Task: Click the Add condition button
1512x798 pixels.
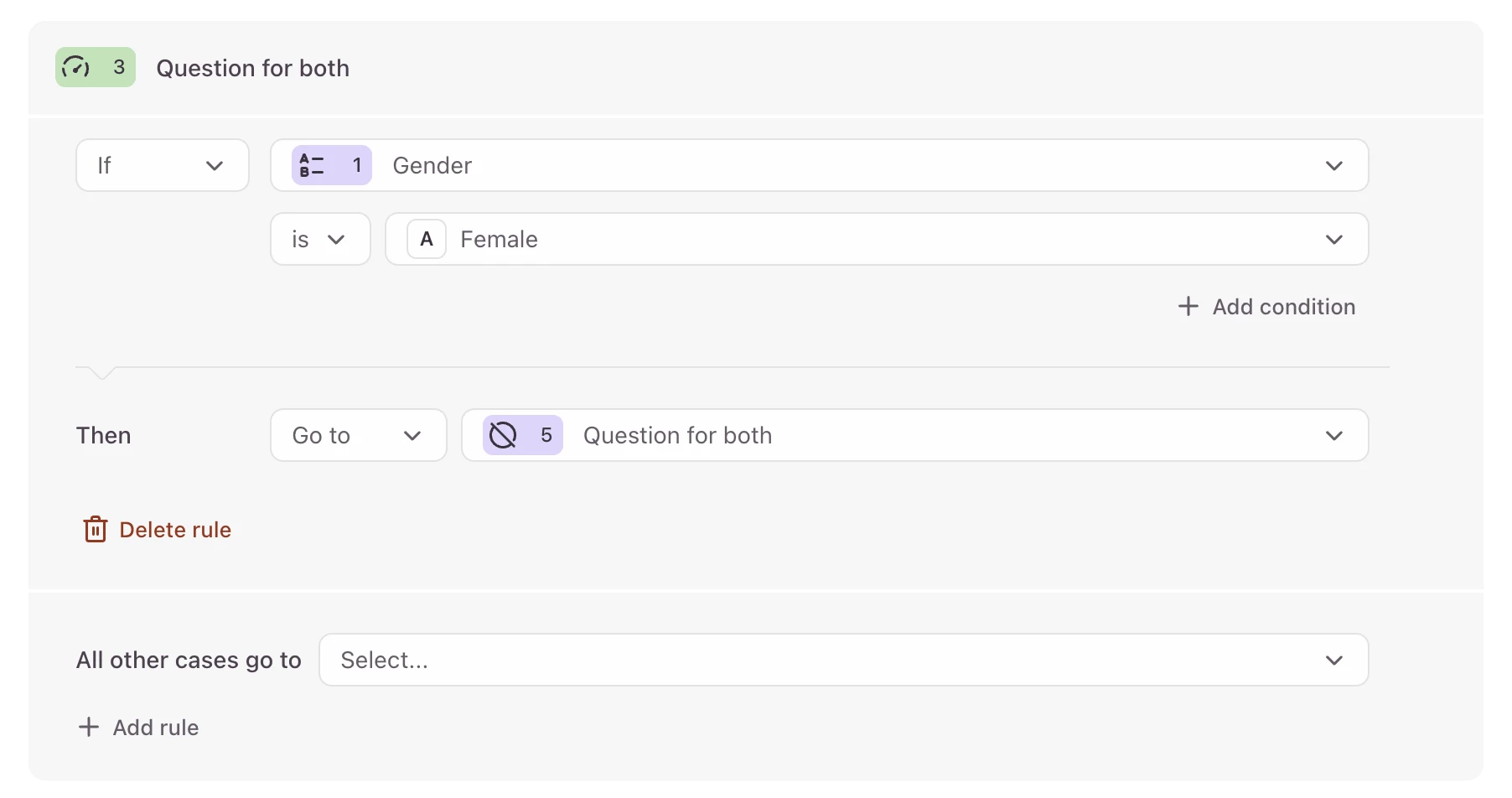Action: [x=1282, y=307]
